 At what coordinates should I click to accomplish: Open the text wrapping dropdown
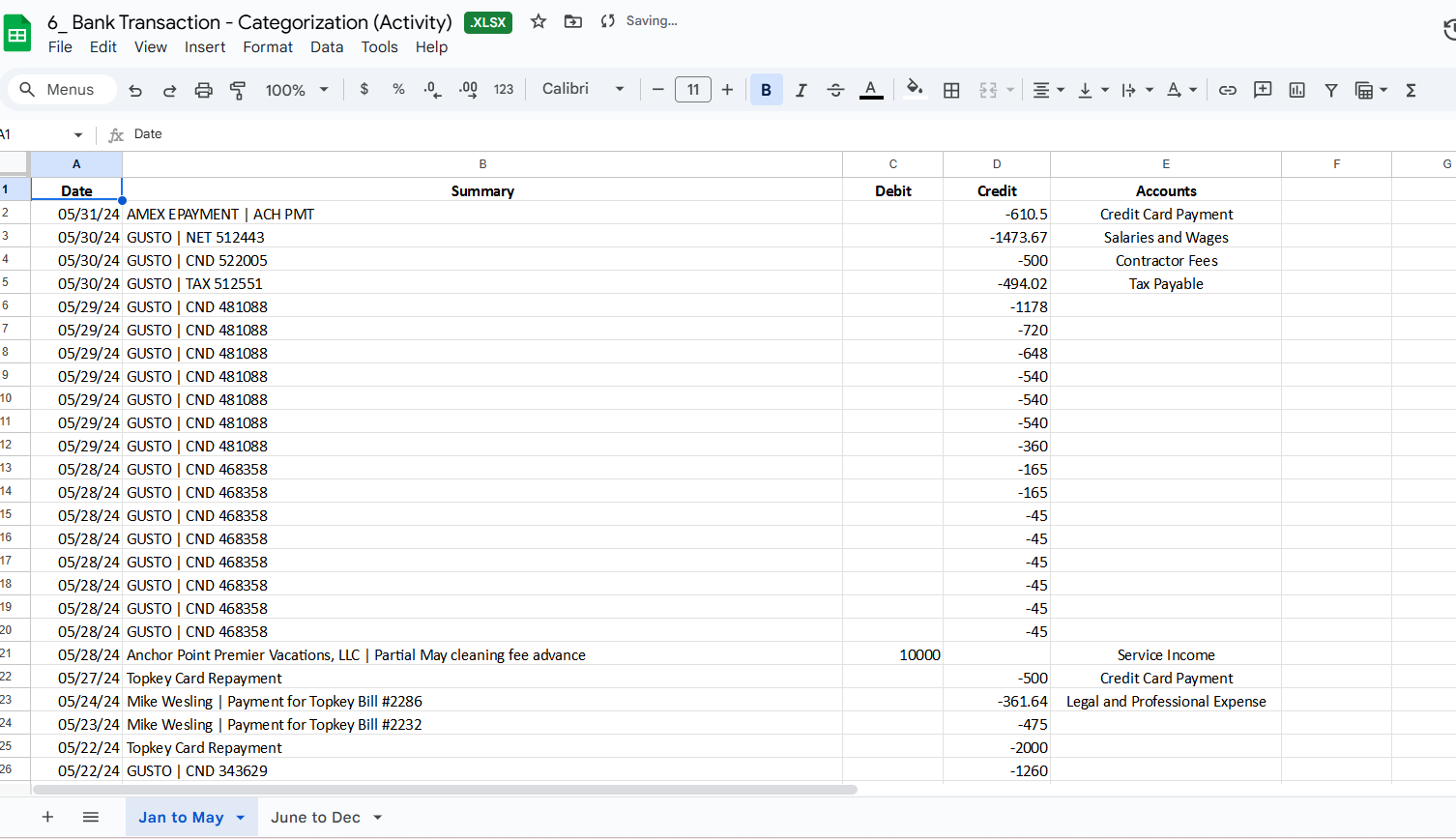coord(1137,90)
